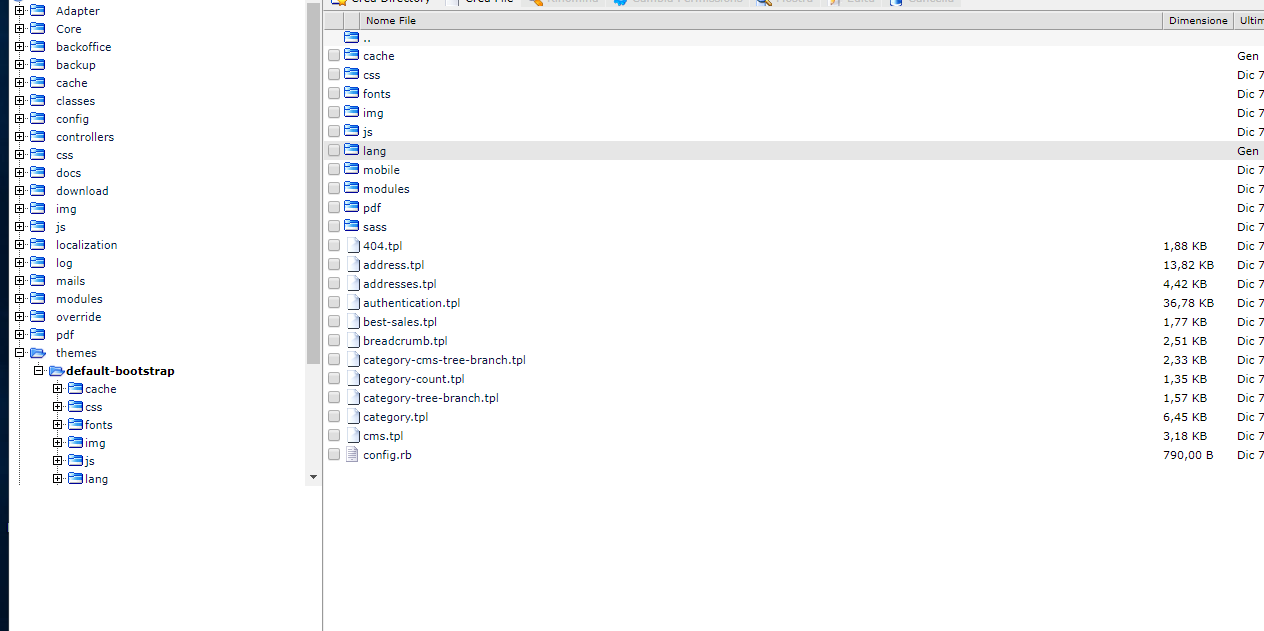
Task: Click the open themes folder icon in tree
Action: pos(38,352)
